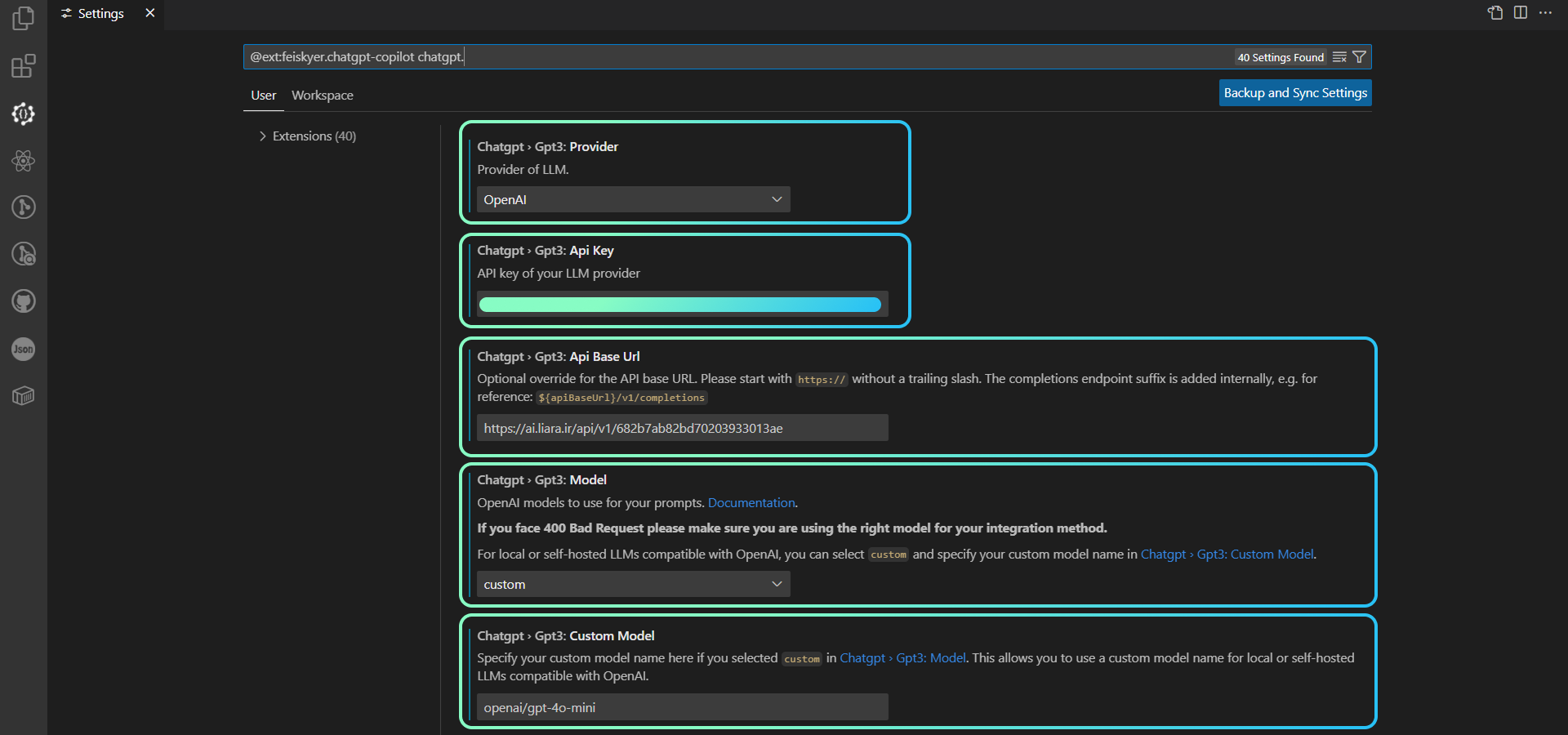This screenshot has height=735, width=1568.
Task: Click the Custom Model input field
Action: click(x=683, y=707)
